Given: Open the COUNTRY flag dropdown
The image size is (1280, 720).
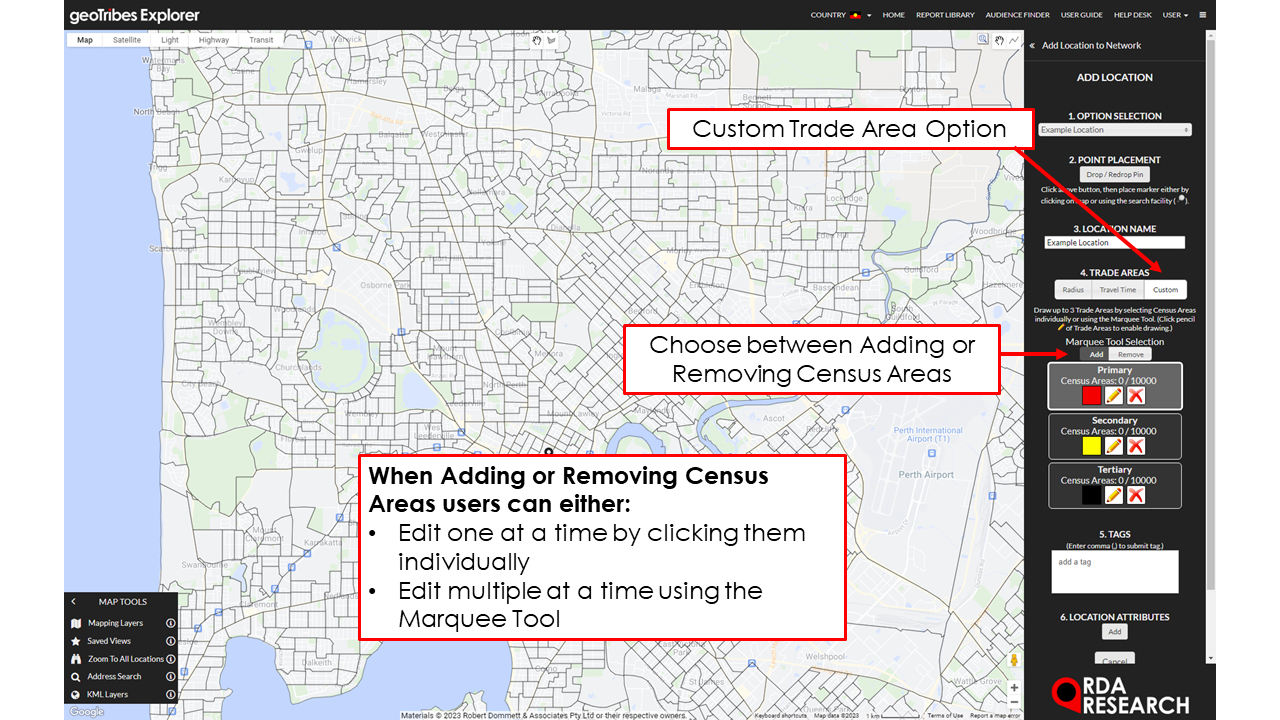Looking at the screenshot, I should (x=841, y=15).
